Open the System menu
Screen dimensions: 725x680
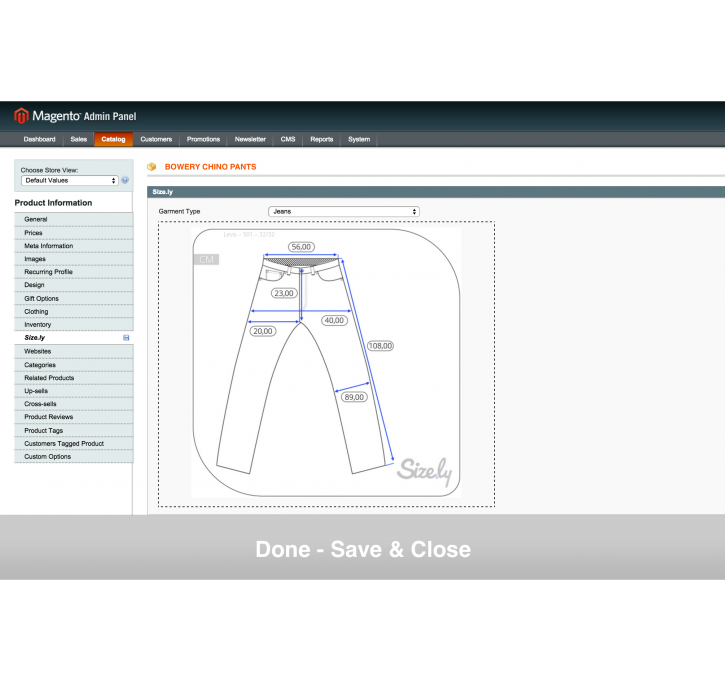359,139
